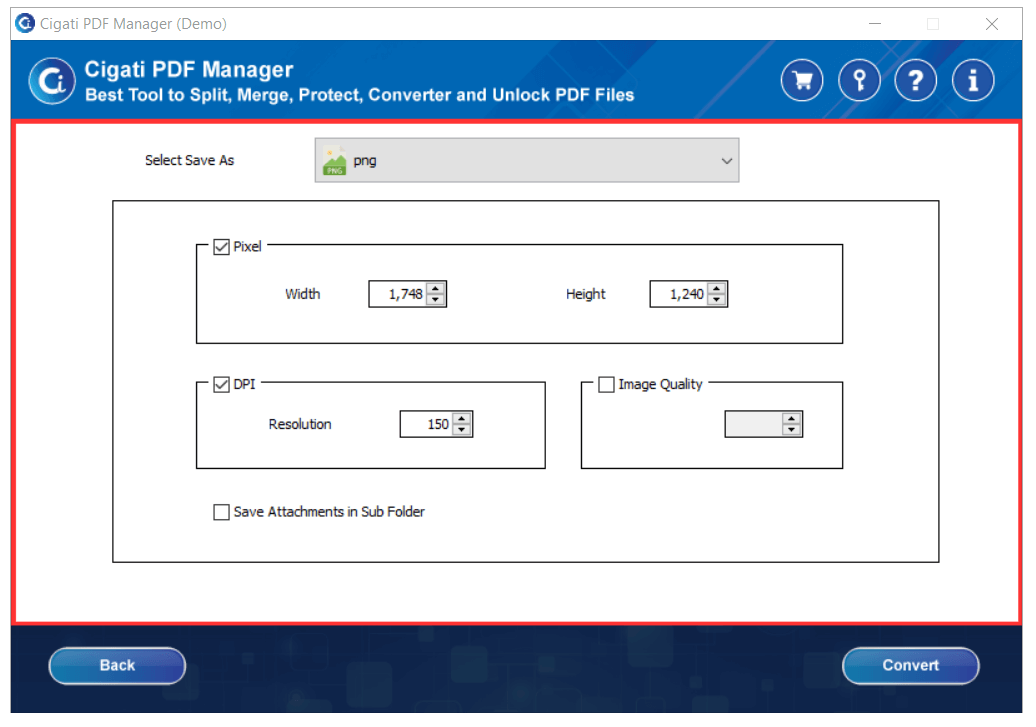
Task: Click the Select Save As label
Action: [190, 161]
